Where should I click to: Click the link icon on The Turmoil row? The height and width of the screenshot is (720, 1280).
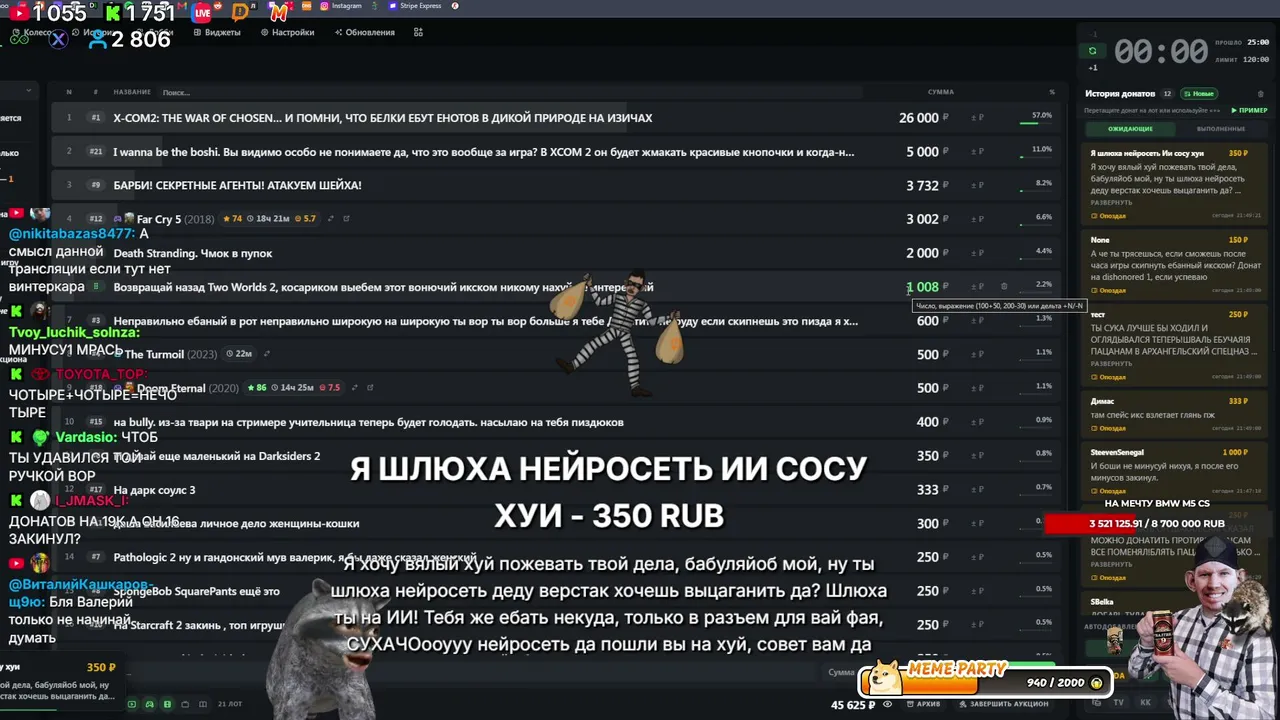[267, 354]
